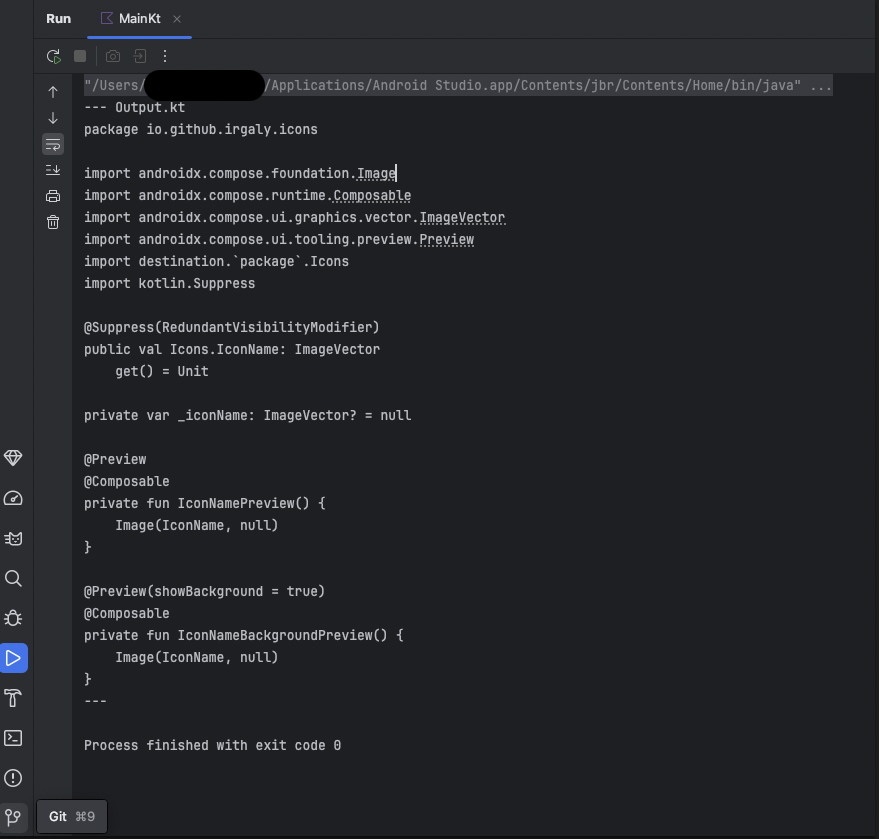879x839 pixels.
Task: Open the Problems tool window
Action: click(x=13, y=778)
